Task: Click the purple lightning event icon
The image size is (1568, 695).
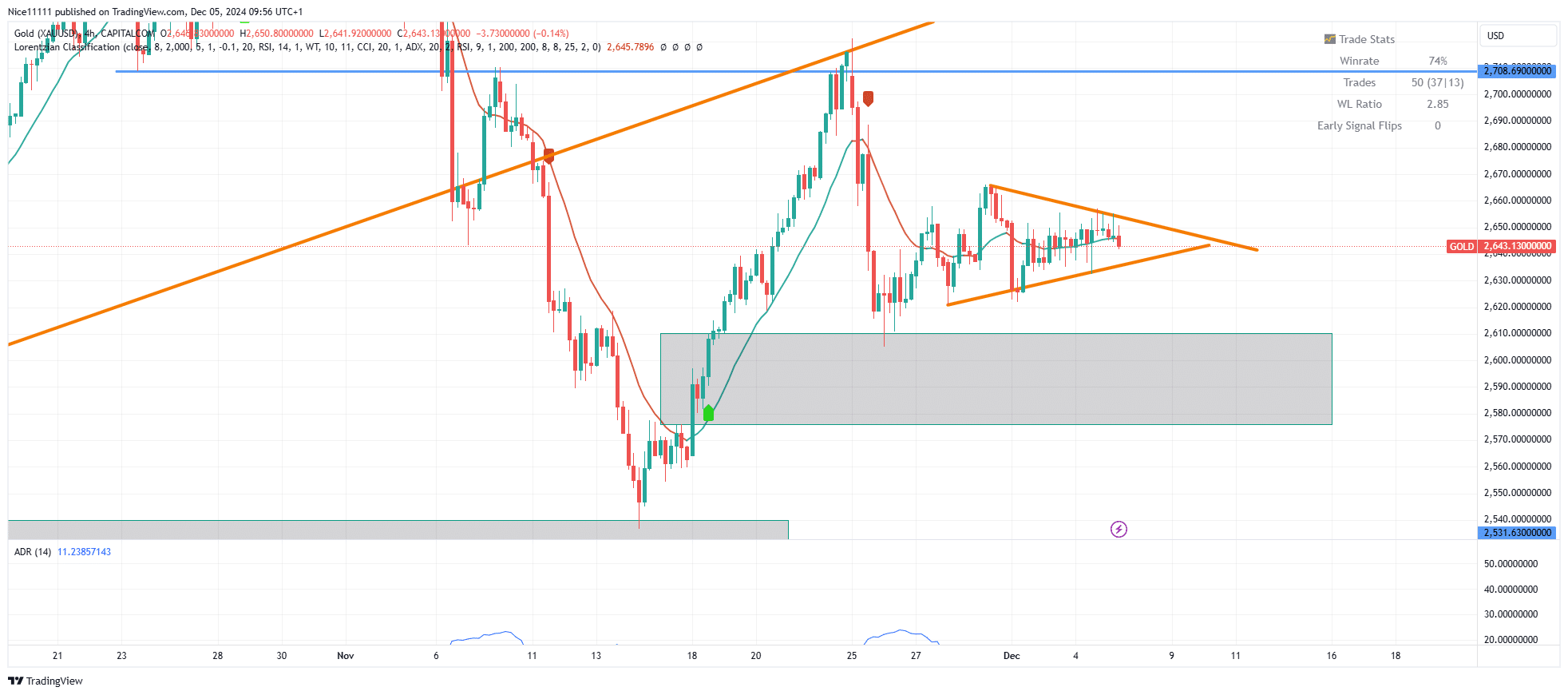Action: click(x=1119, y=529)
